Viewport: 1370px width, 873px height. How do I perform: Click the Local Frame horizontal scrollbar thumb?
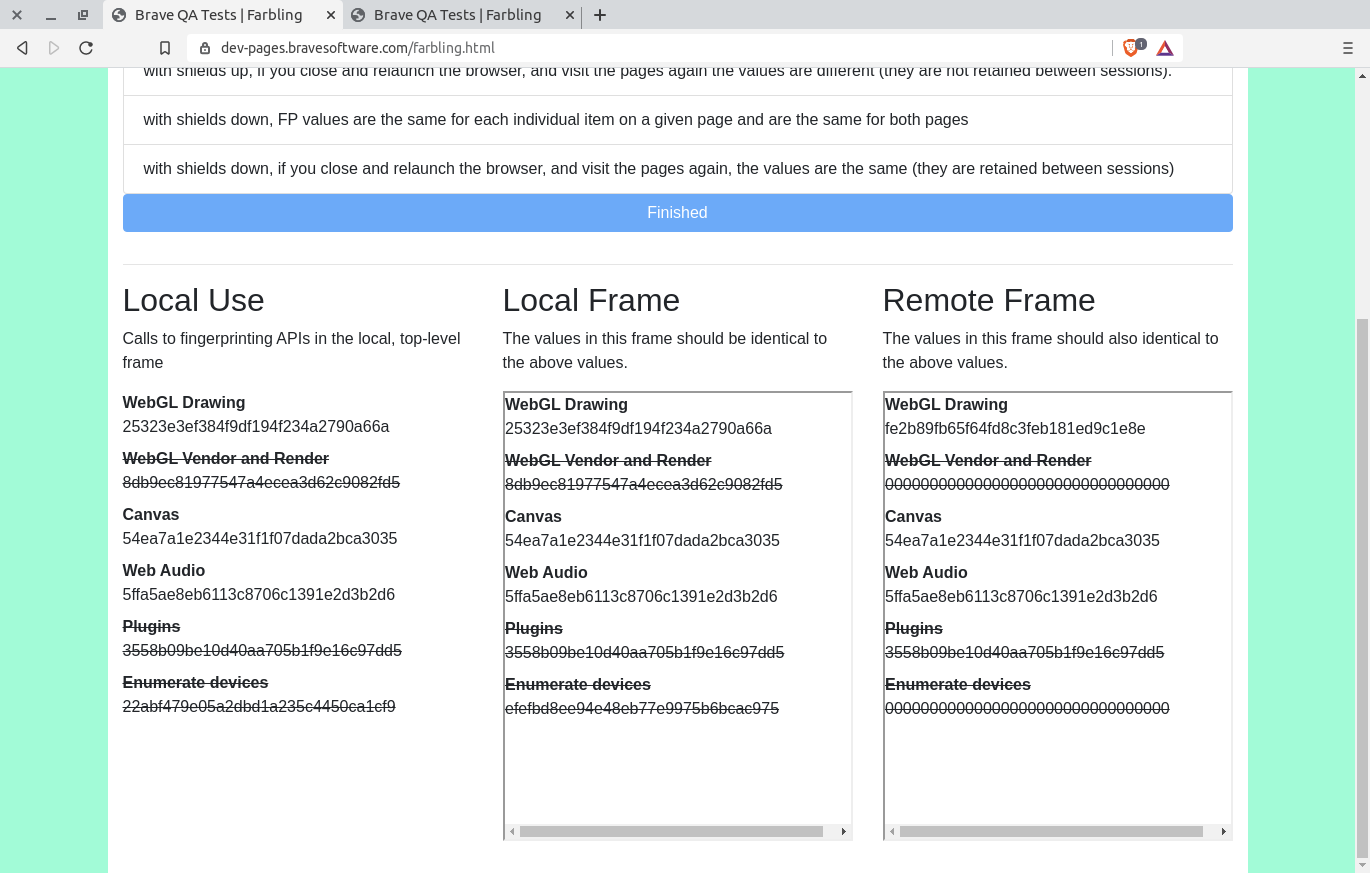pos(671,832)
